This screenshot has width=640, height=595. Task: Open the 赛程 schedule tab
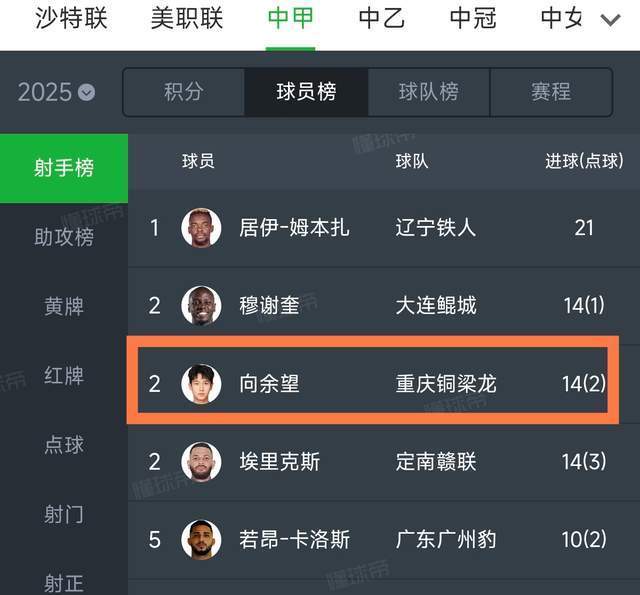pyautogui.click(x=551, y=92)
